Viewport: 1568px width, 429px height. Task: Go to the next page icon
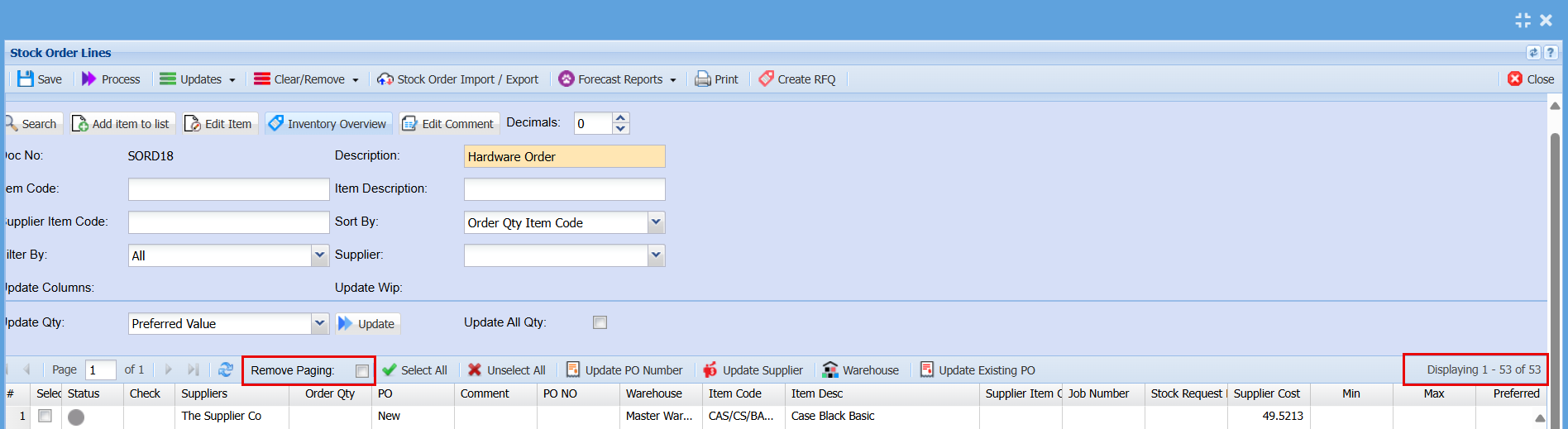click(169, 369)
